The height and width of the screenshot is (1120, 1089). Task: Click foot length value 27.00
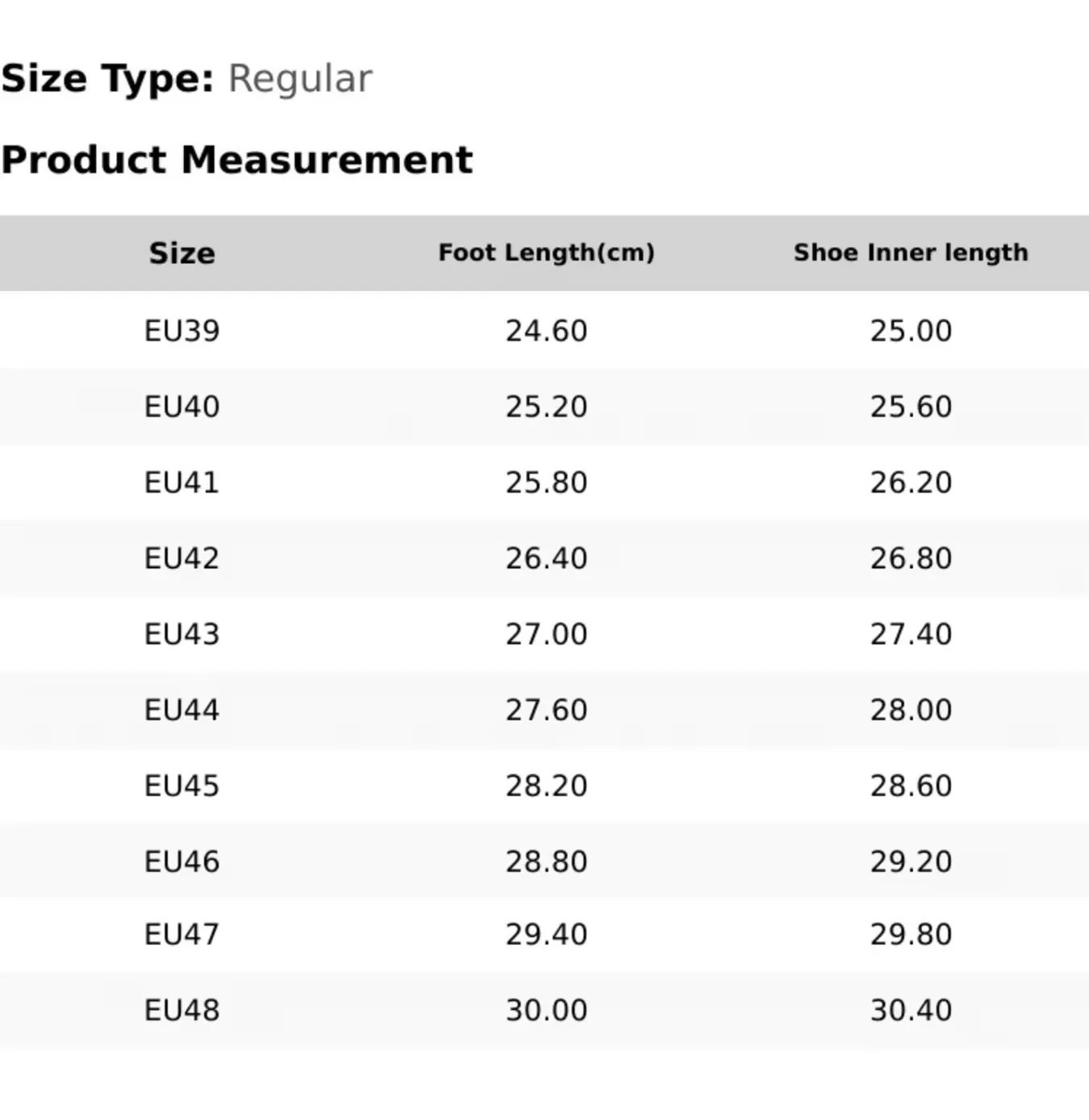tap(546, 634)
